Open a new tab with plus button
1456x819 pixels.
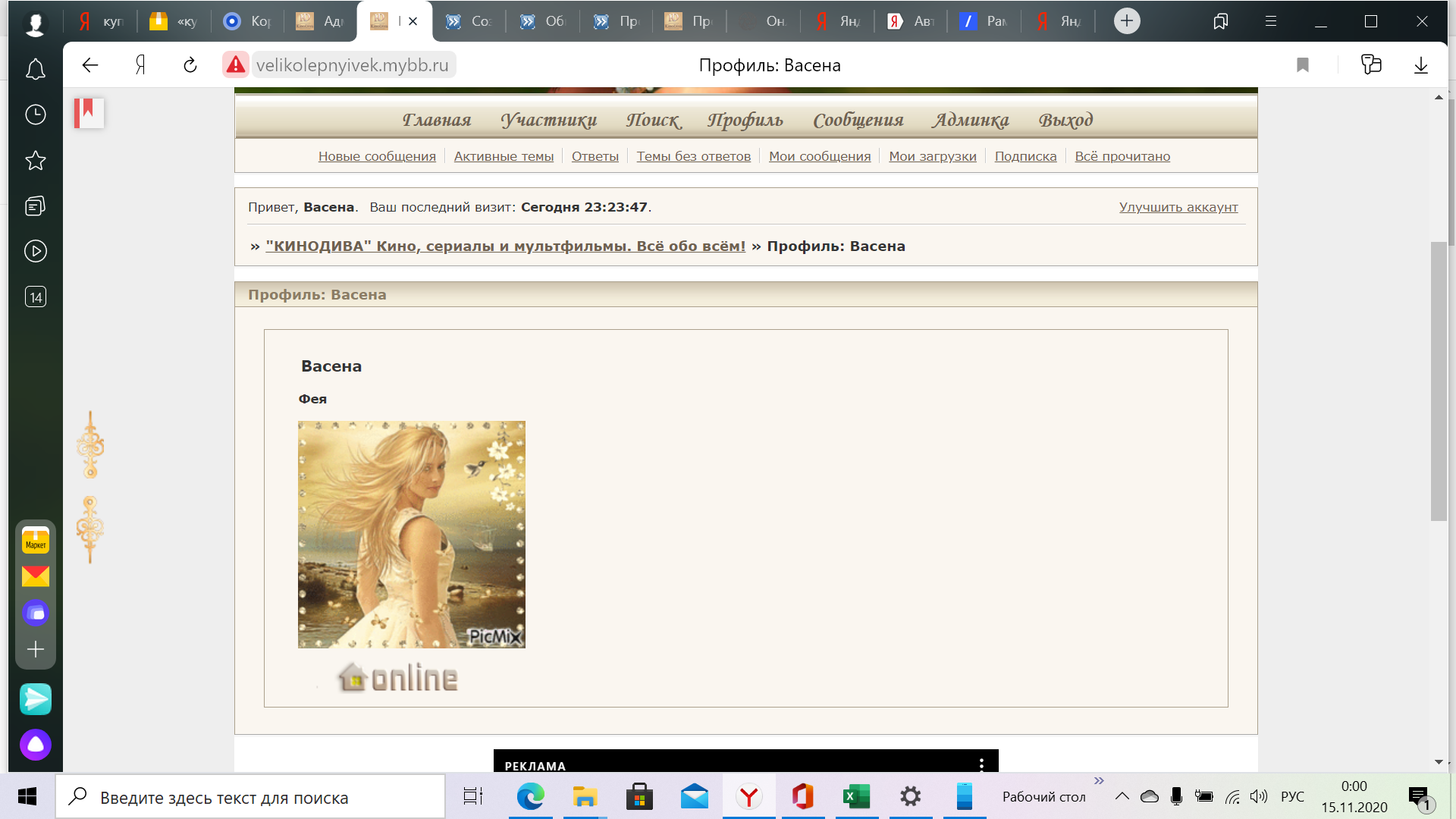coord(1127,20)
